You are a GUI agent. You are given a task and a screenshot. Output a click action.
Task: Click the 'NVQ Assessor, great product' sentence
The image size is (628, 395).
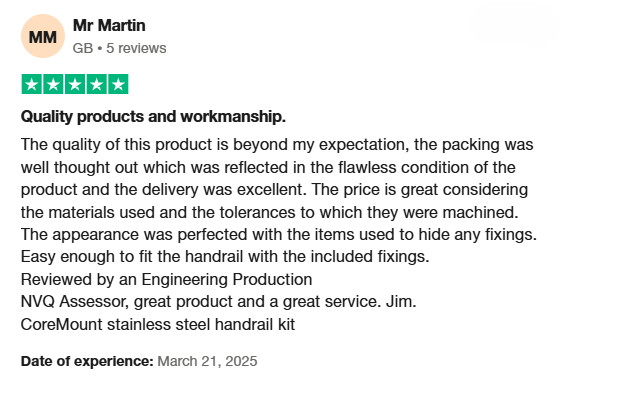tap(219, 301)
